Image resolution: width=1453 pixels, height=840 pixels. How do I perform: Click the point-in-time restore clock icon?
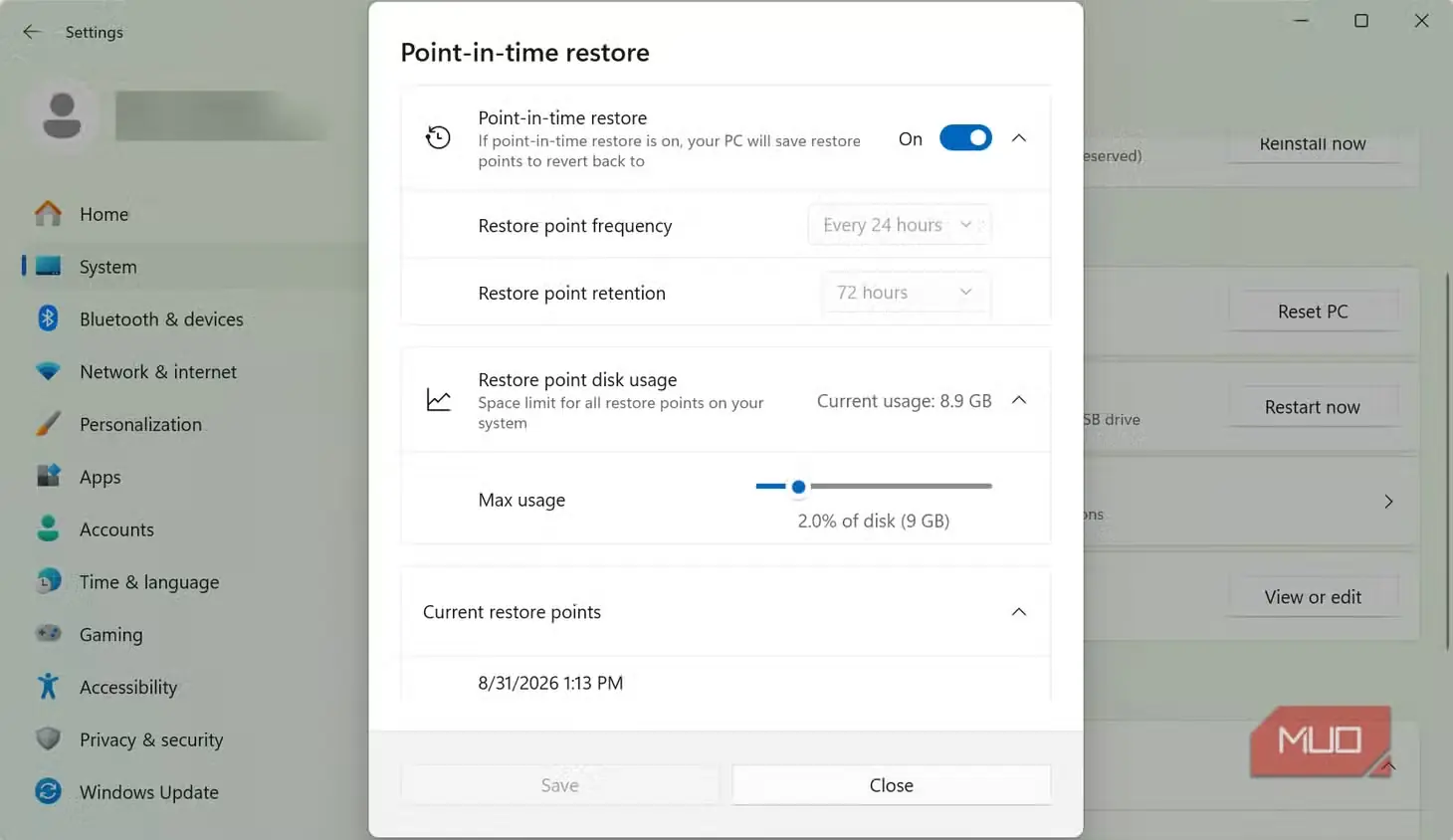[438, 137]
